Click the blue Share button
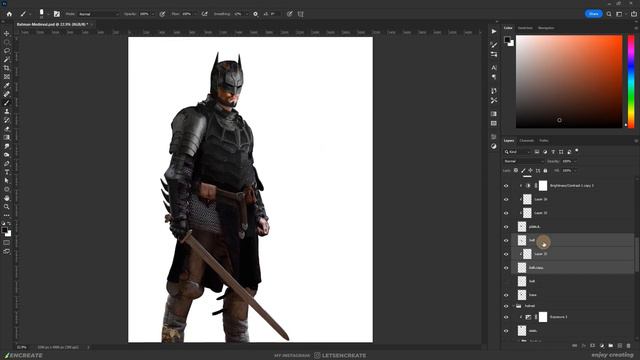The image size is (640, 360). (593, 14)
